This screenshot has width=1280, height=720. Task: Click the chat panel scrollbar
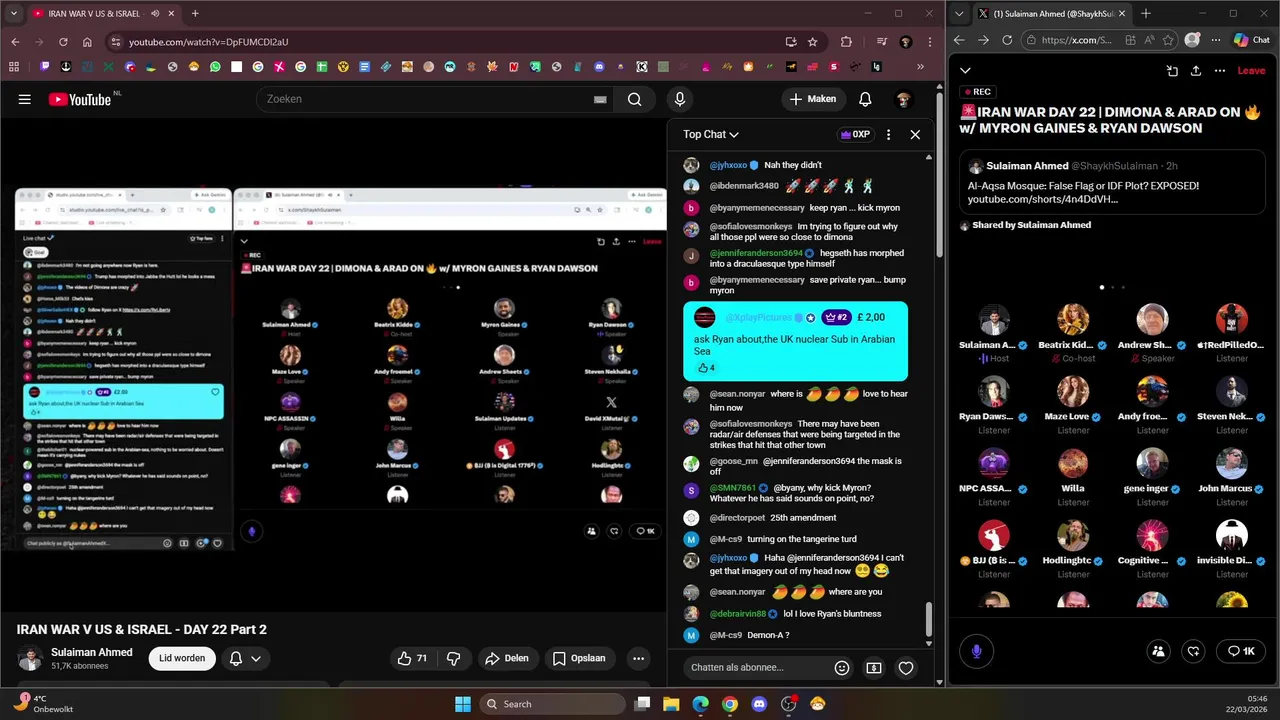pyautogui.click(x=928, y=619)
